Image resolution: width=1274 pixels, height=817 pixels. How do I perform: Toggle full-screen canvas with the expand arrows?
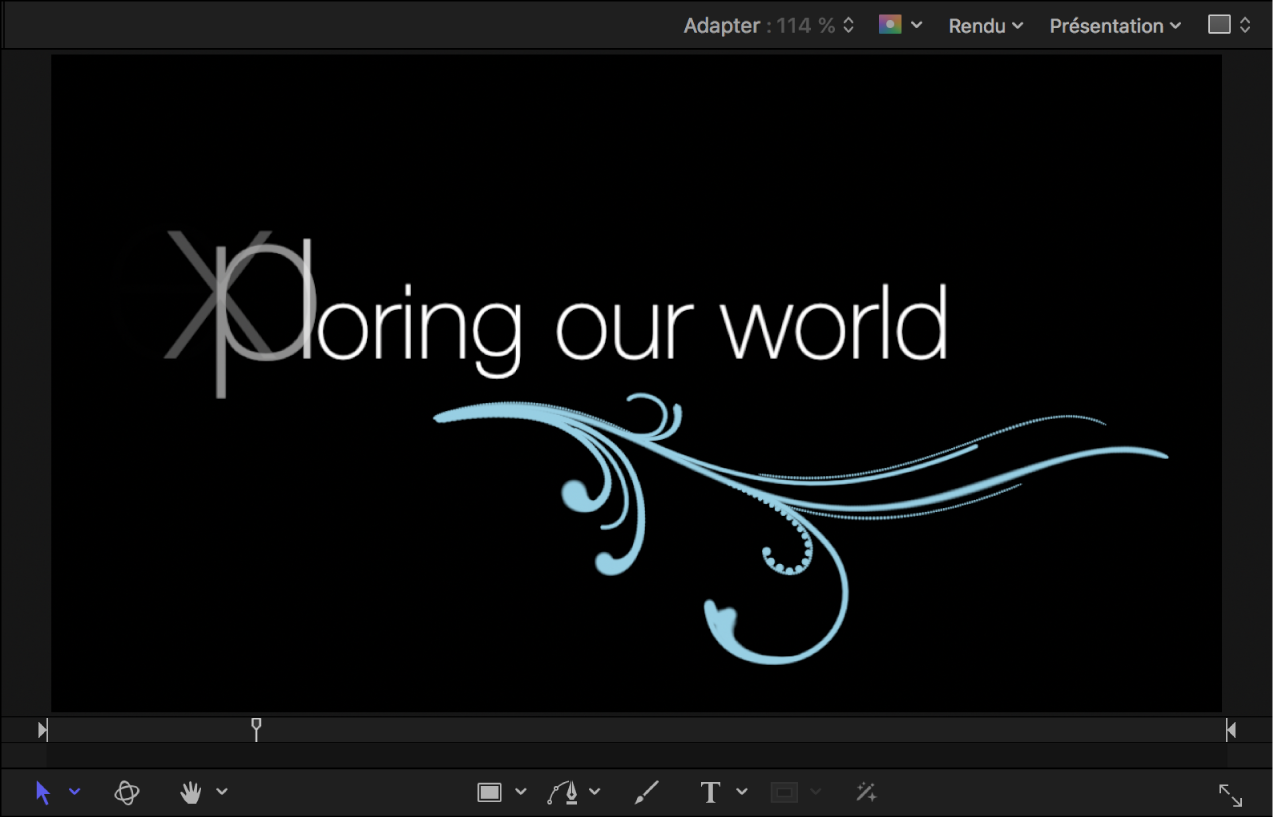[1230, 795]
